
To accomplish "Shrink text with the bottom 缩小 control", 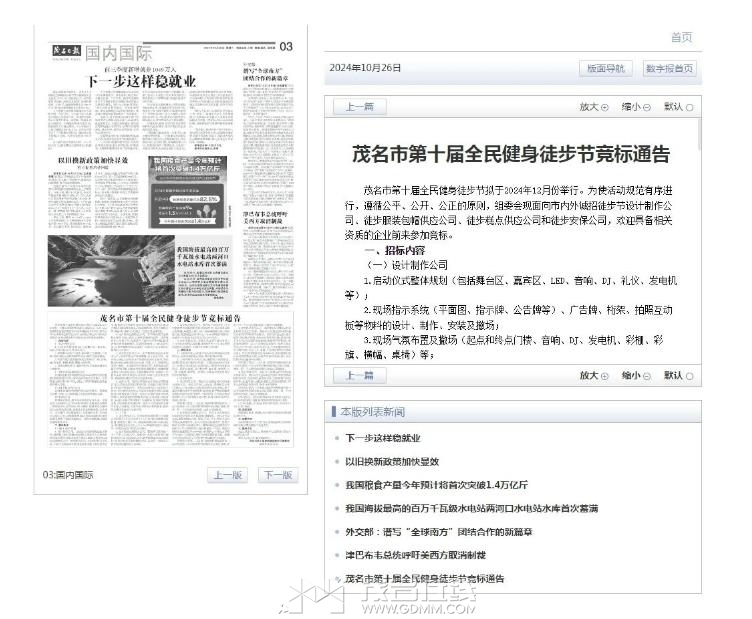I will point(636,375).
